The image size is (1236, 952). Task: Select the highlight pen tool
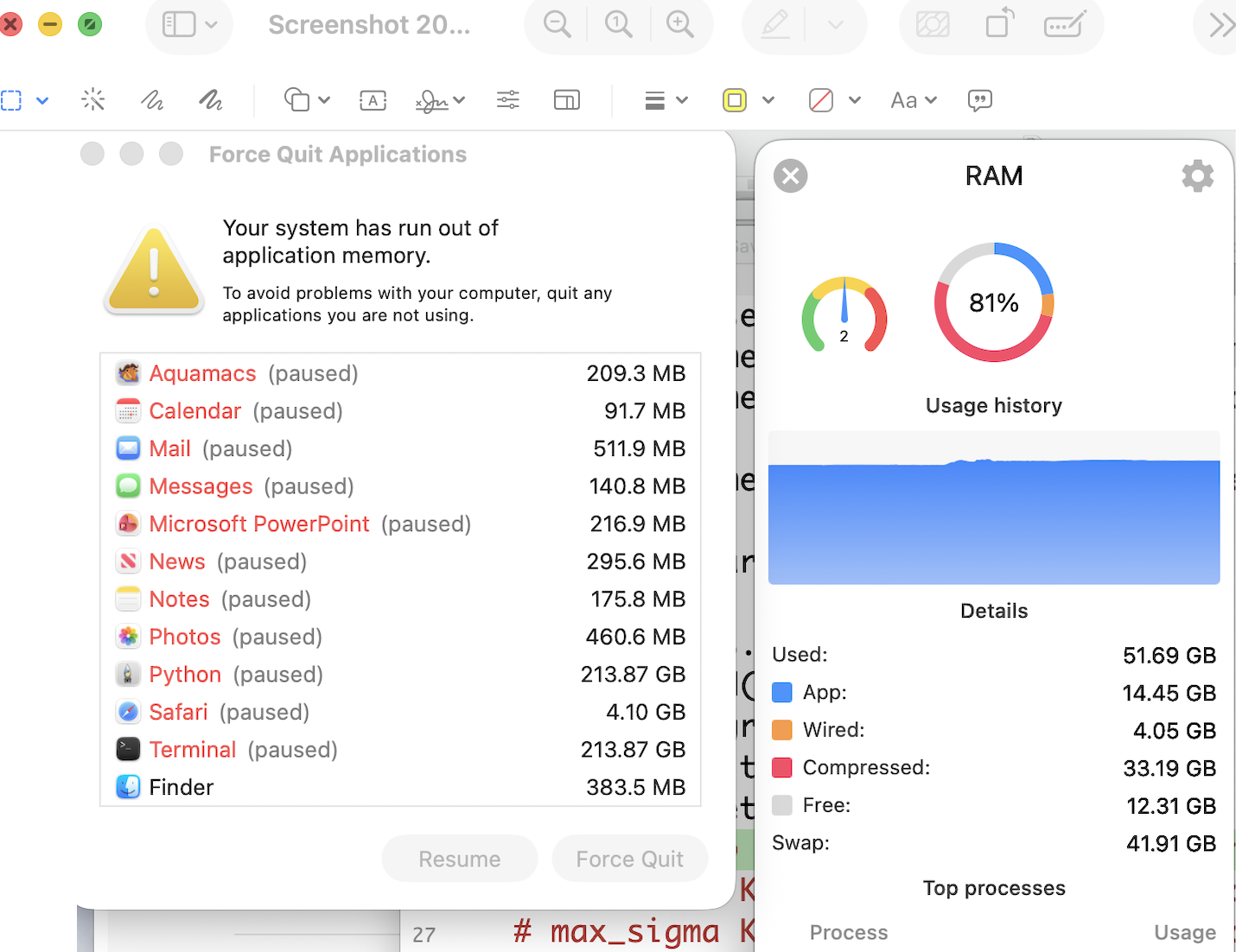tap(775, 25)
